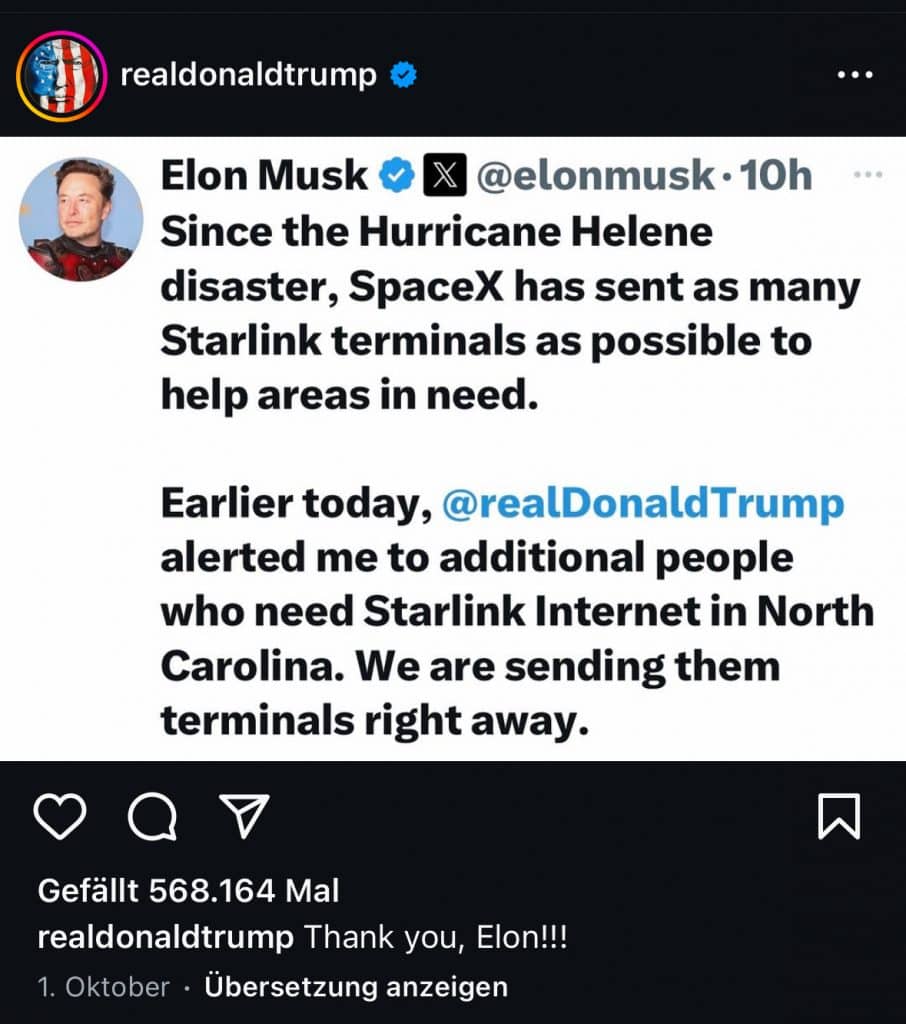Click the Elon Musk display name
Image resolution: width=906 pixels, height=1024 pixels.
(x=264, y=177)
